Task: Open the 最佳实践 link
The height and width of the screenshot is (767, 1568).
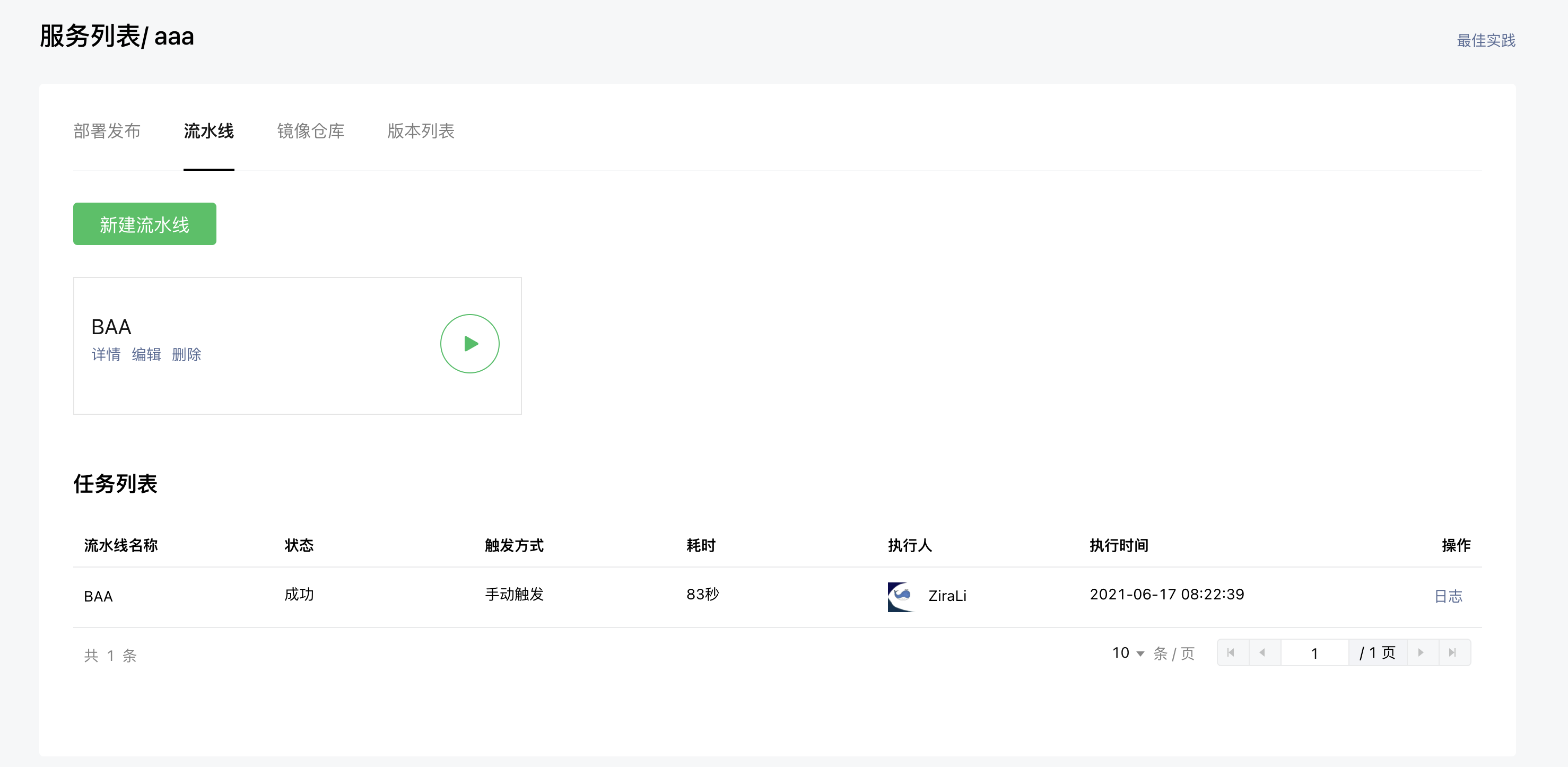Action: [1485, 40]
